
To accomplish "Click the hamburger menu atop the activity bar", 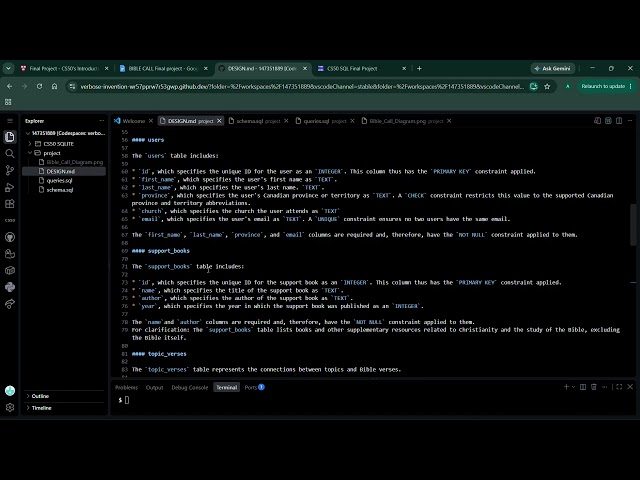I will (10, 121).
